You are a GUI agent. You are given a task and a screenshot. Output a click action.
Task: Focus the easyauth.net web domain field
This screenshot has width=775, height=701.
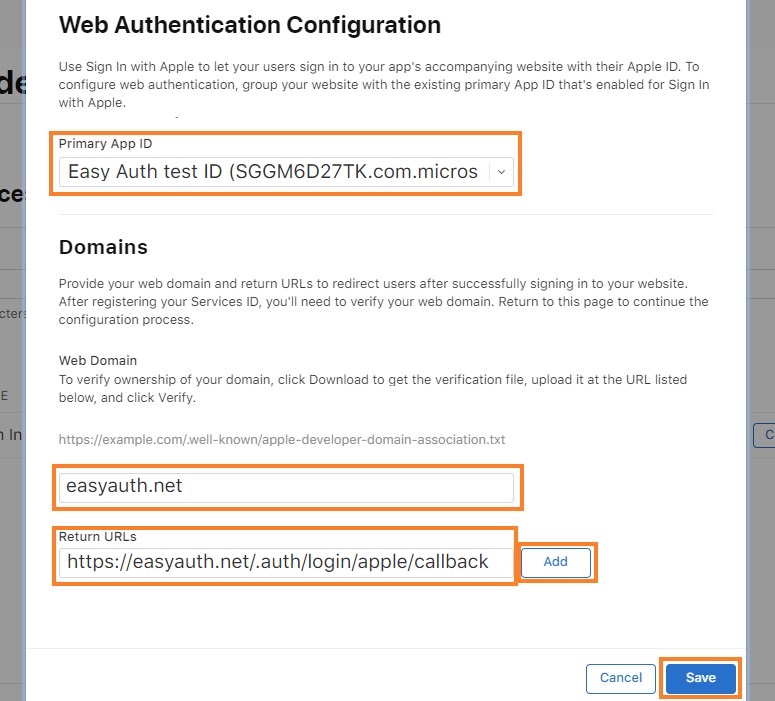286,487
